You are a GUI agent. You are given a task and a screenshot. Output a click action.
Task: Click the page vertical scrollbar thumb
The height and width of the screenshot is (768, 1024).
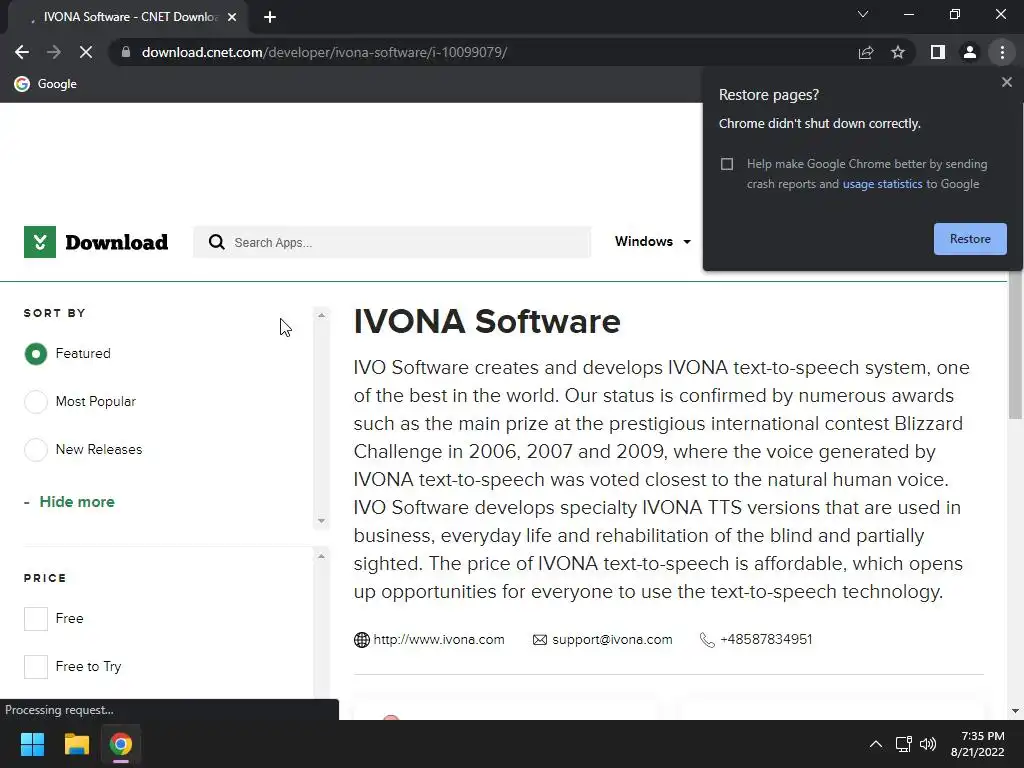(1015, 345)
